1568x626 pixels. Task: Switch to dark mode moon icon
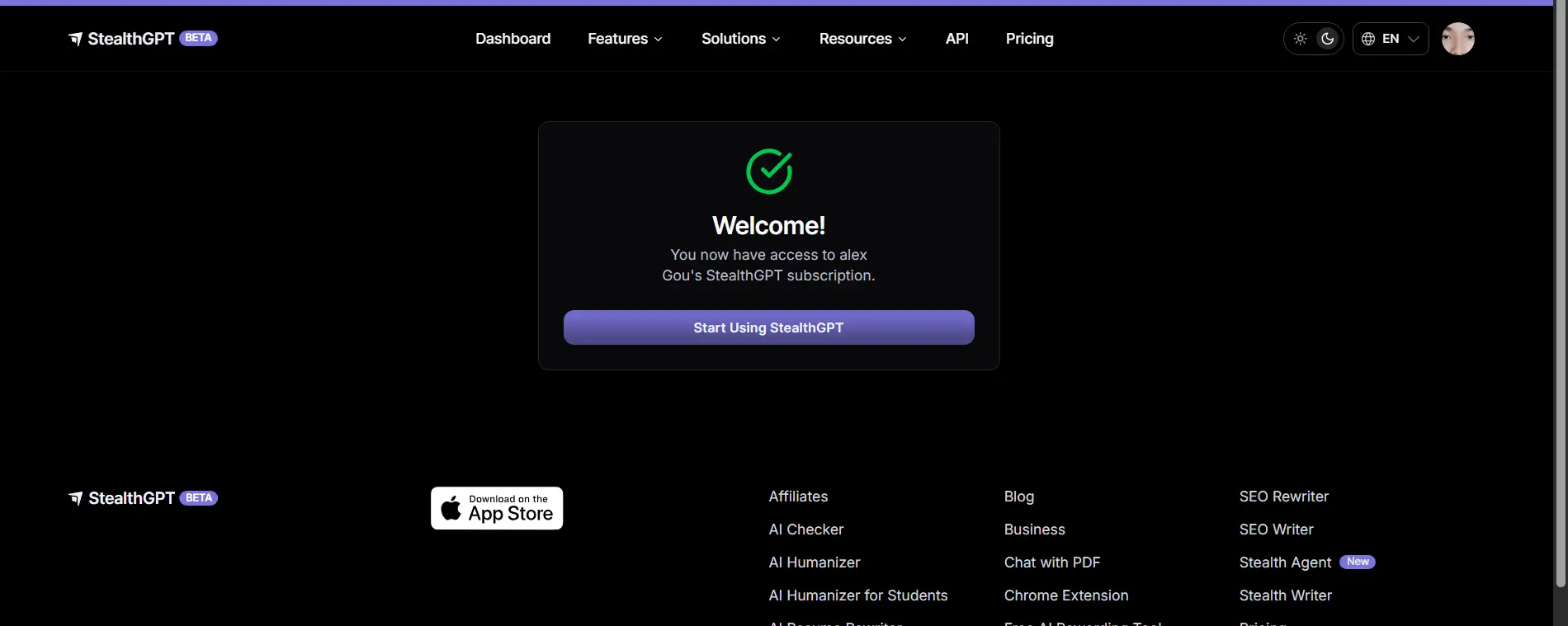[1328, 39]
